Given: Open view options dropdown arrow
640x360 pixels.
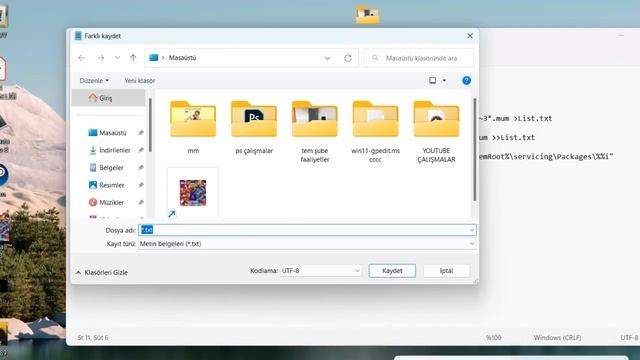Looking at the screenshot, I should [x=444, y=80].
